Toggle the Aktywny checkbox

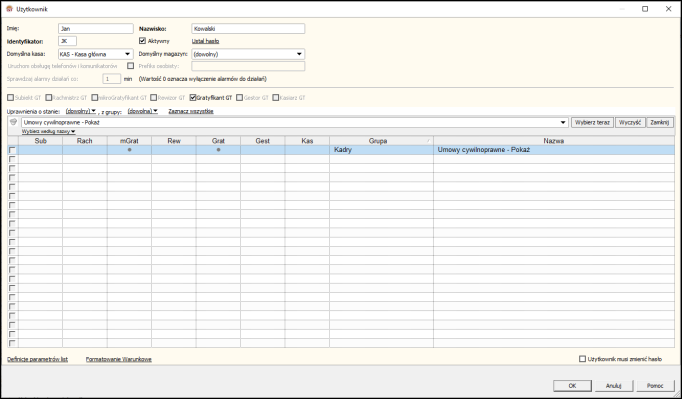click(142, 41)
